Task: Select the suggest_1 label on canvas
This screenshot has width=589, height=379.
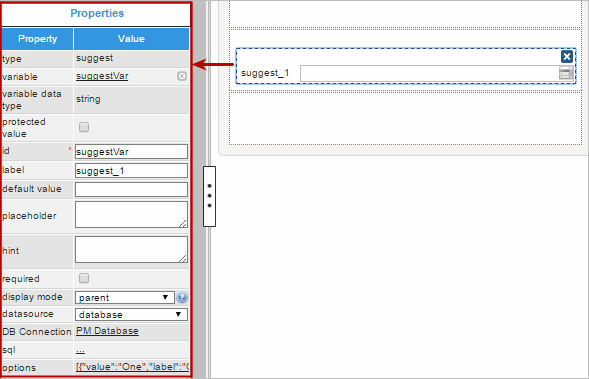Action: click(265, 73)
